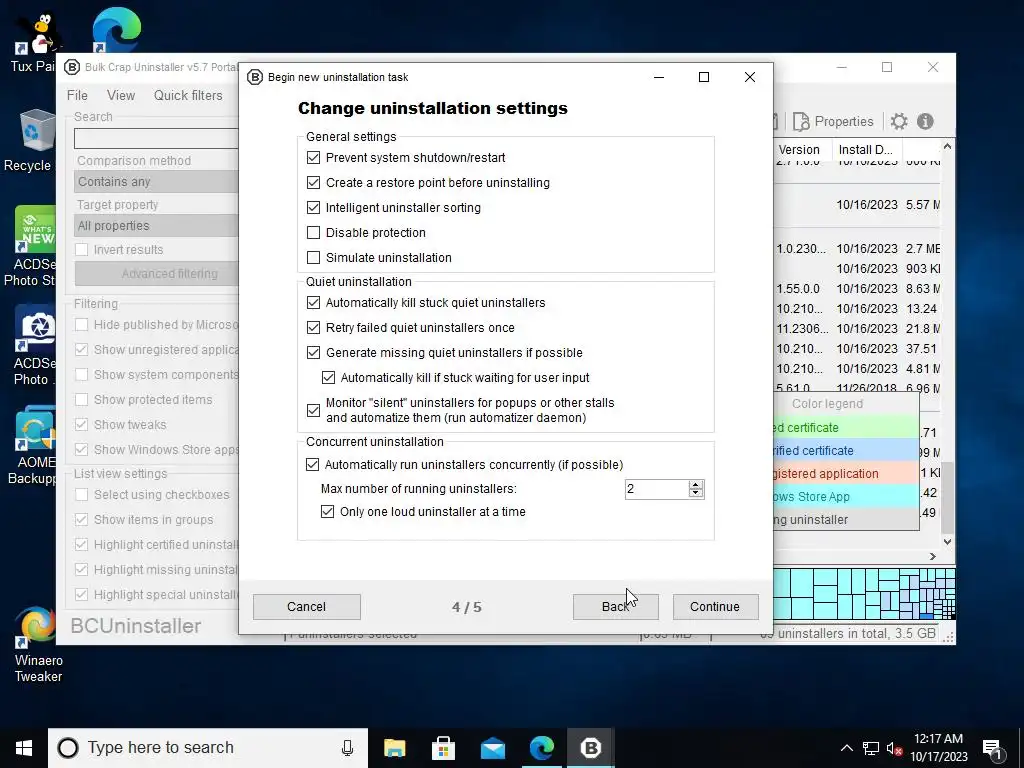
Task: Toggle Select using checkboxes setting
Action: (x=82, y=494)
